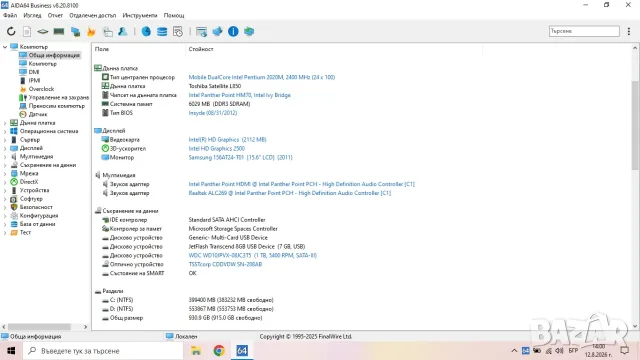Open the WDC WD10JPVX disk link
The image size is (640, 360).
pyautogui.click(x=253, y=256)
